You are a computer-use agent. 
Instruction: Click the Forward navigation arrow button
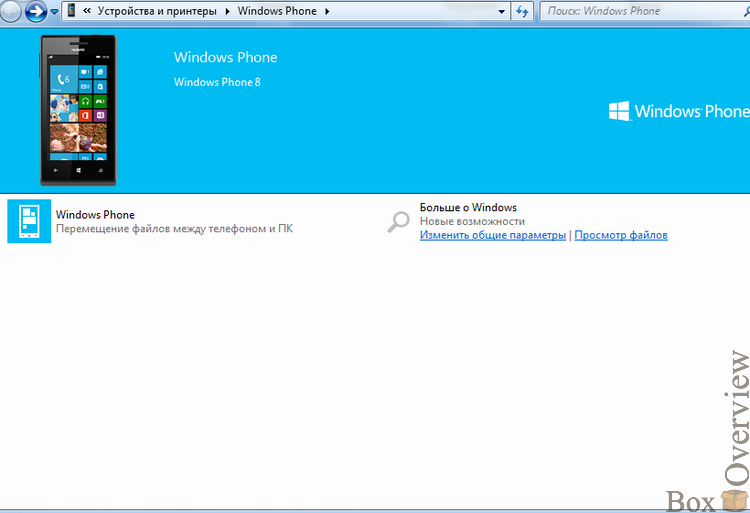tap(36, 11)
